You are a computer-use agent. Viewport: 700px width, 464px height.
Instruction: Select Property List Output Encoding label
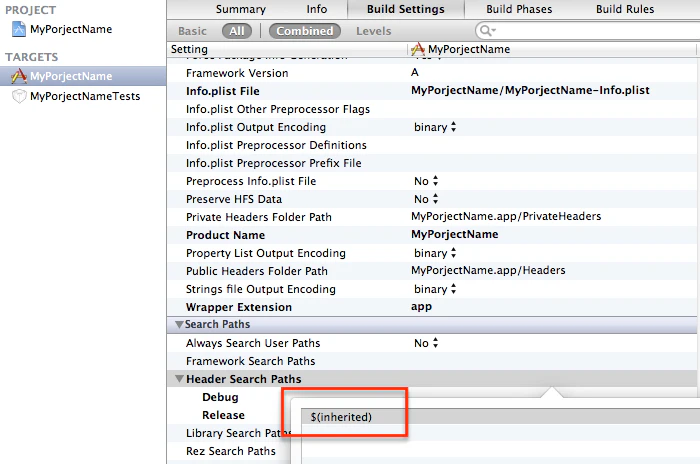click(x=266, y=253)
